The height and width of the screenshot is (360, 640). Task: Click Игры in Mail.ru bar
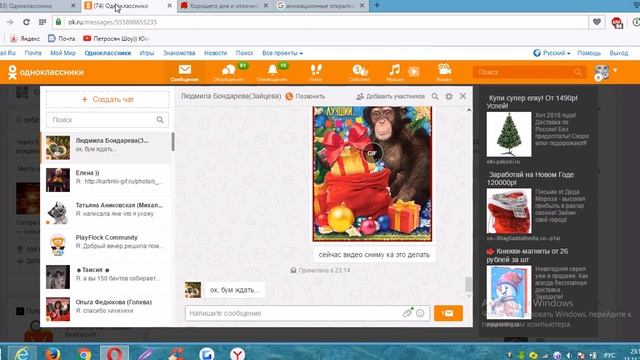tap(147, 53)
